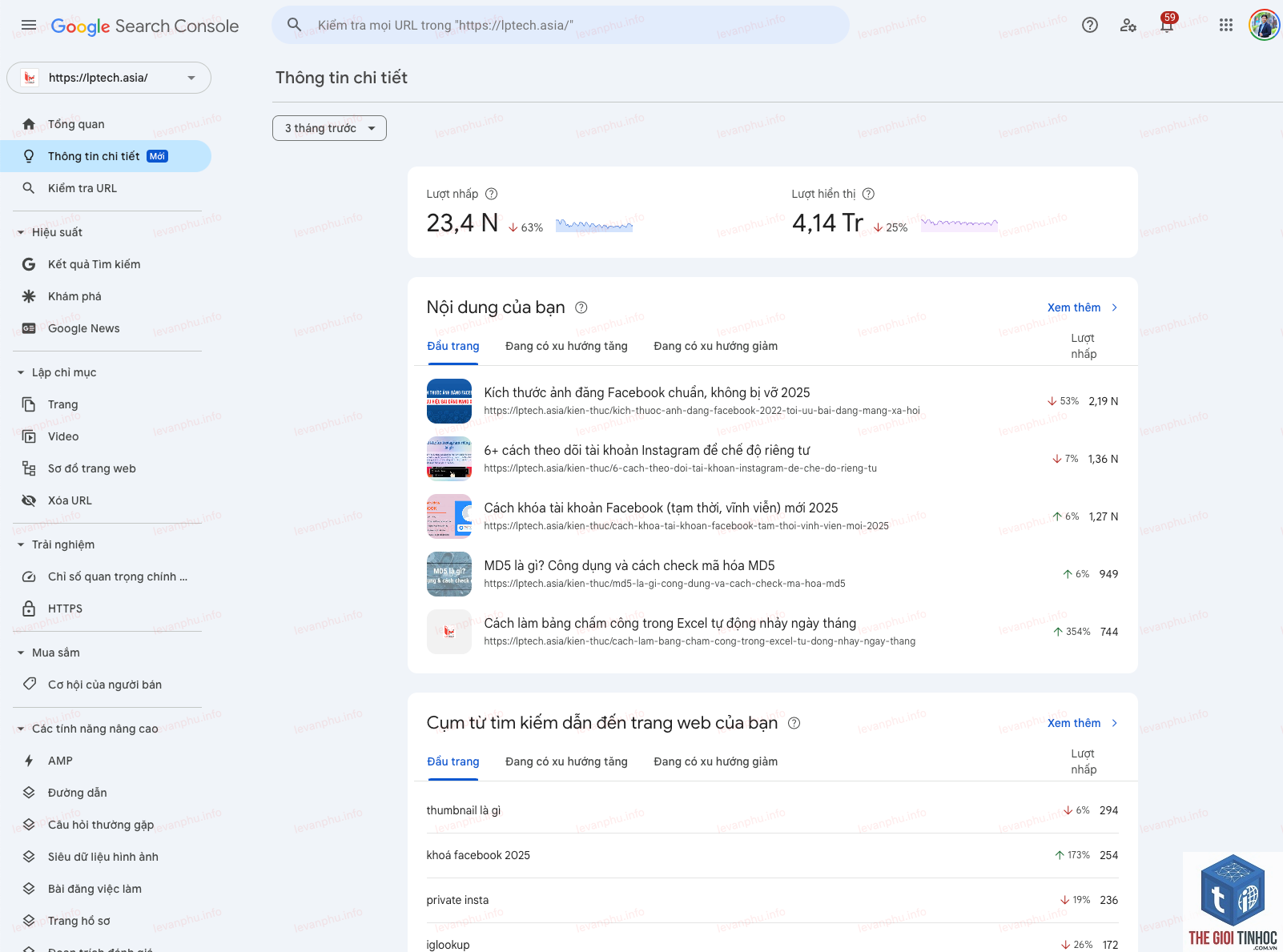This screenshot has width=1283, height=952.
Task: Click info icon beside Lượt nhấp
Action: click(x=492, y=194)
